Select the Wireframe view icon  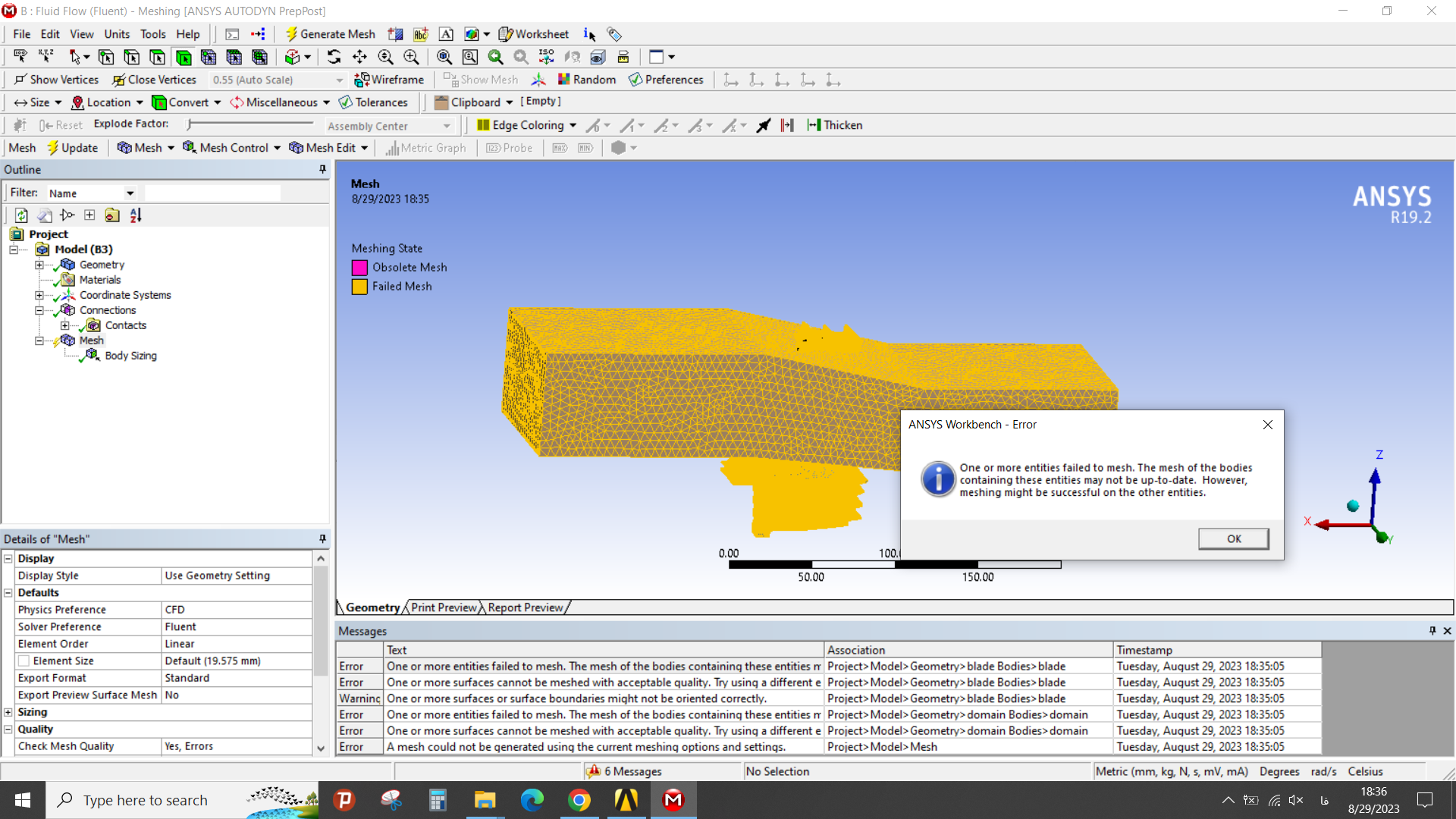click(x=362, y=80)
